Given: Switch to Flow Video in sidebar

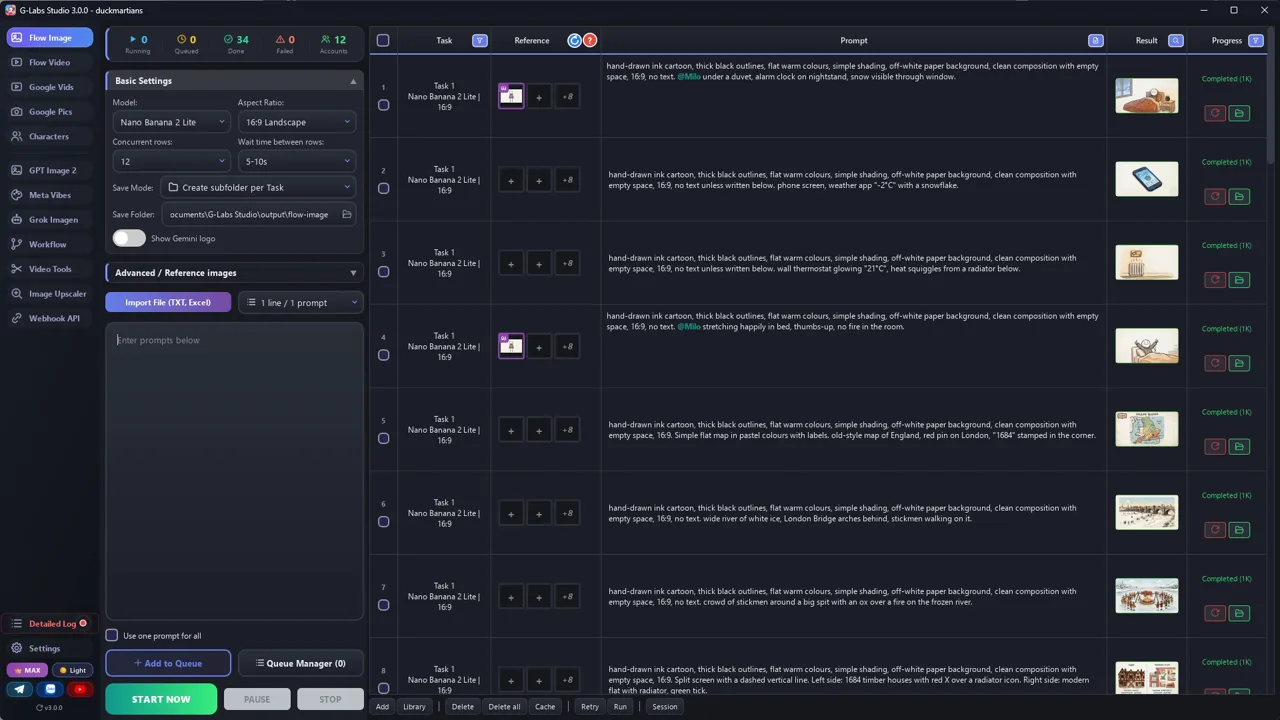Looking at the screenshot, I should [x=49, y=62].
